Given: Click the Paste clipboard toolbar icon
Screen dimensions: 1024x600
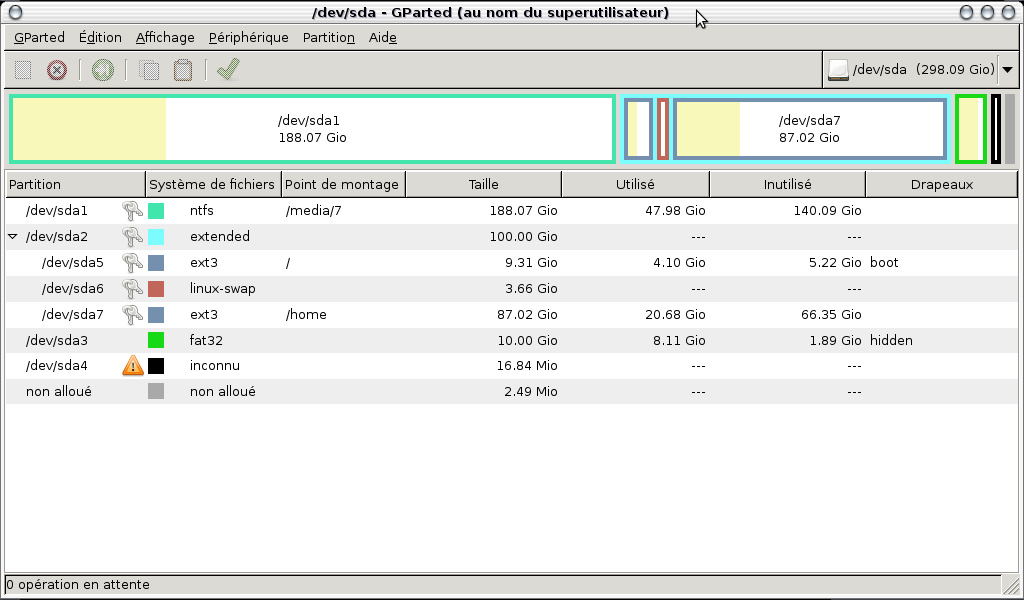Looking at the screenshot, I should pyautogui.click(x=183, y=70).
